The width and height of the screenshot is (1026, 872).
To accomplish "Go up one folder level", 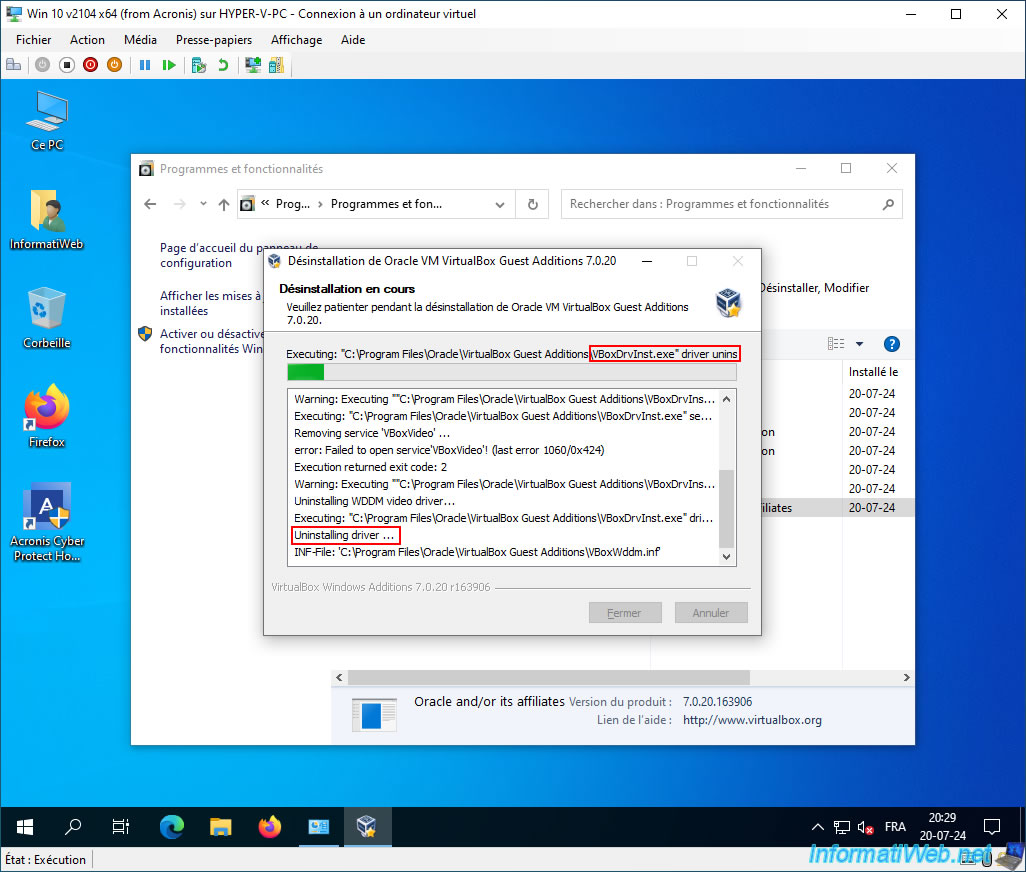I will (224, 204).
